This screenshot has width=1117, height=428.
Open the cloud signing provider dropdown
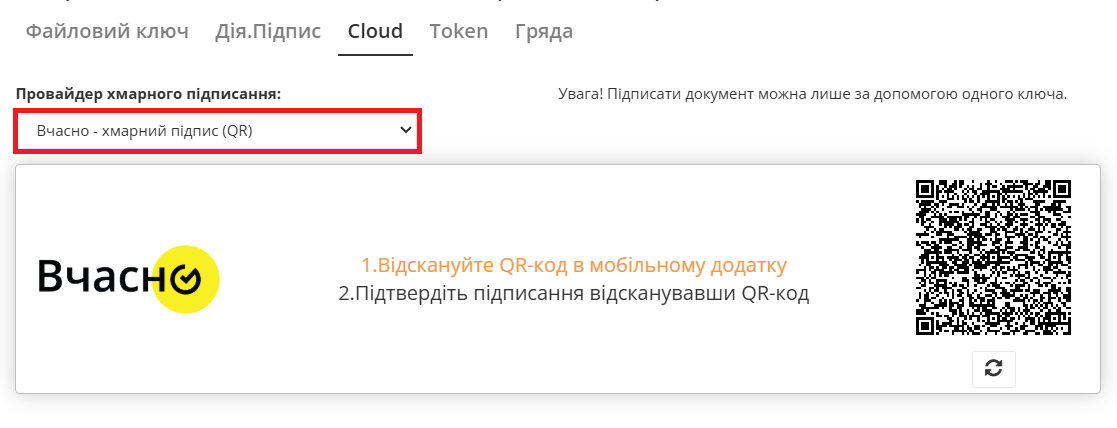point(217,131)
